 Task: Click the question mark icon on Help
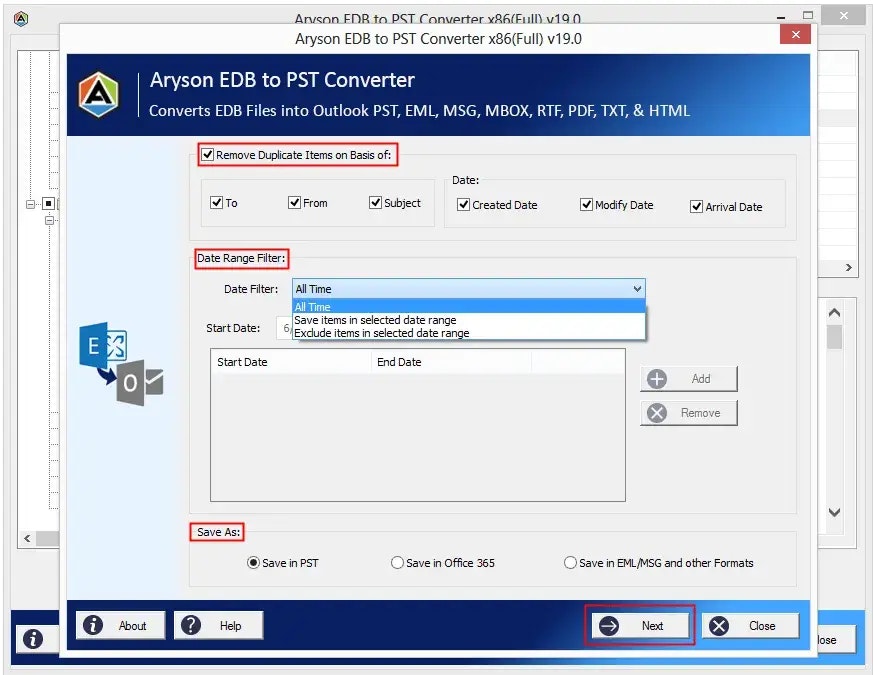point(191,625)
